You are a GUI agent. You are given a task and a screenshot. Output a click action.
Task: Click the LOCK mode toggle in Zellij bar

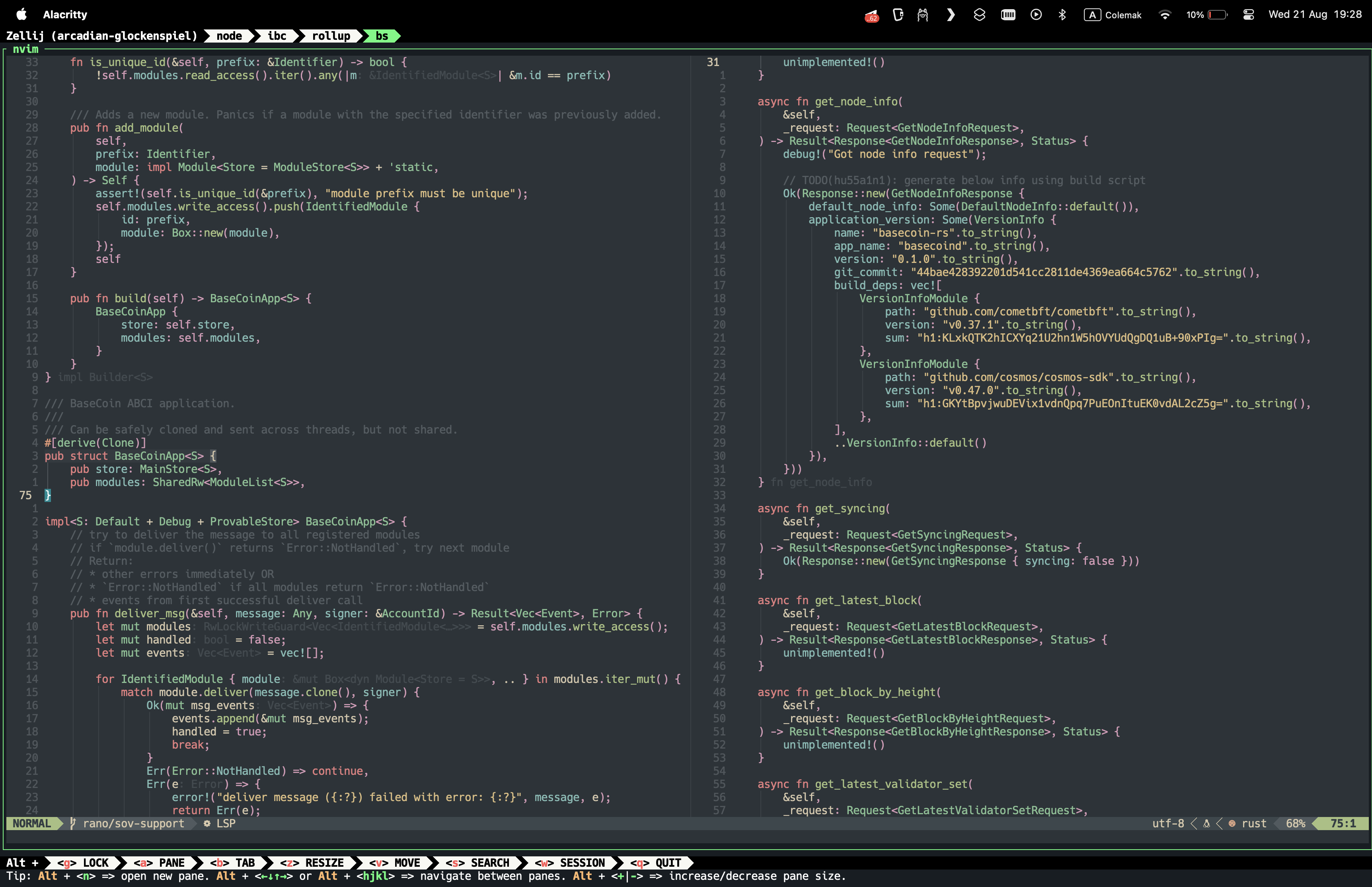pyautogui.click(x=83, y=863)
